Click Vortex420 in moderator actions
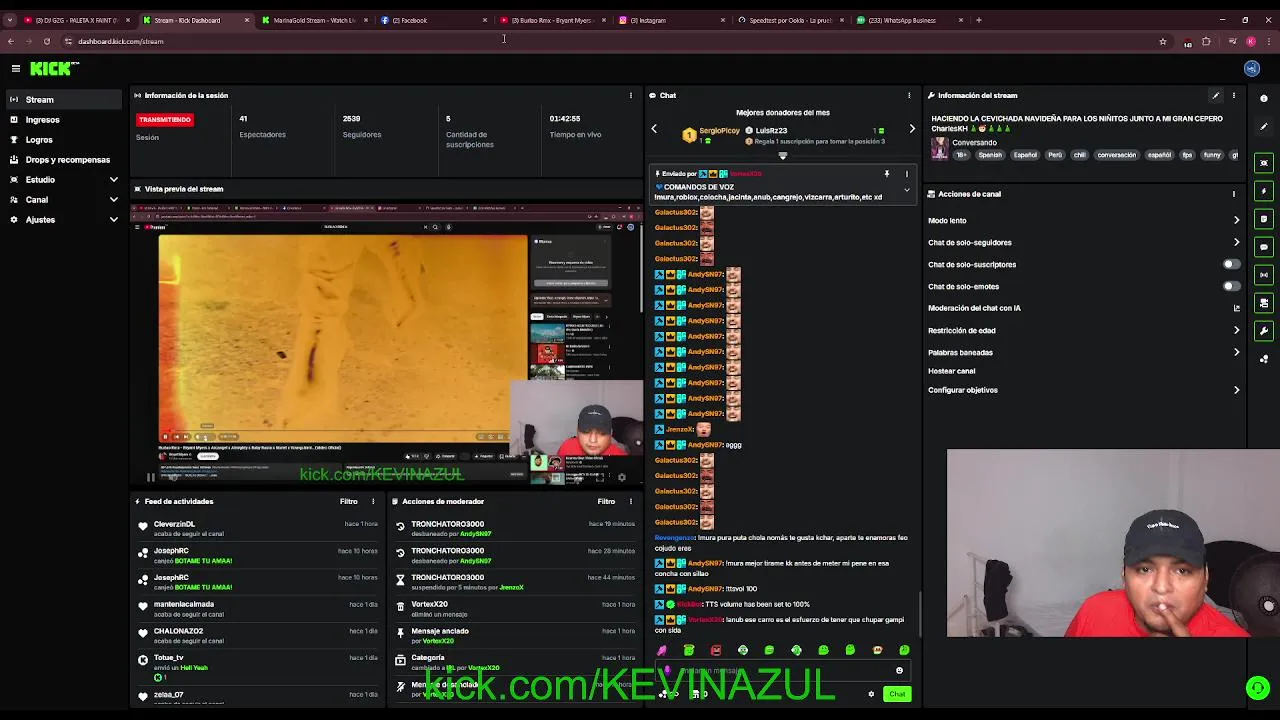The image size is (1280, 720). click(x=429, y=604)
